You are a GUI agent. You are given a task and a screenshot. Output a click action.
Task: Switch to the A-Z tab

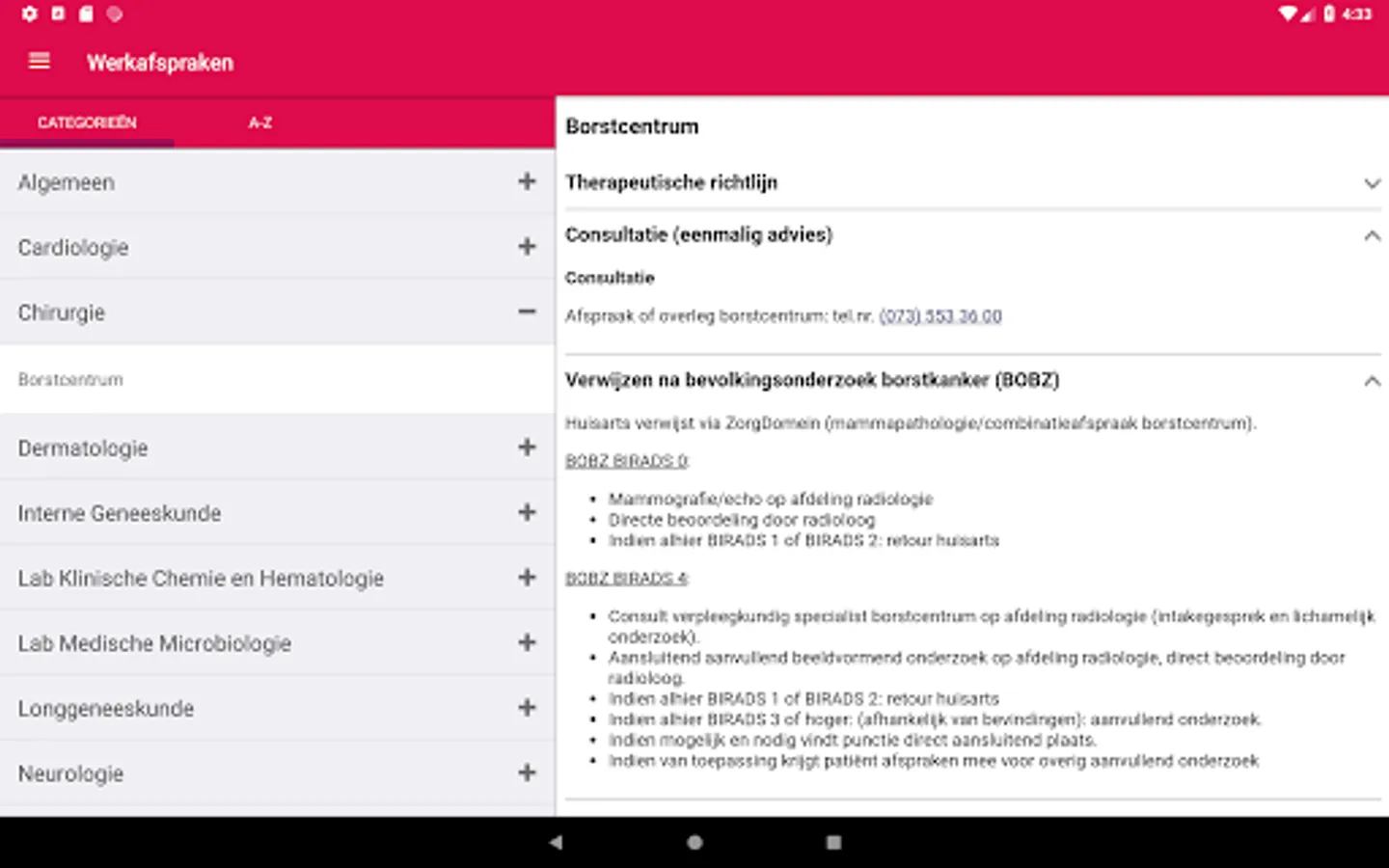[x=260, y=122]
